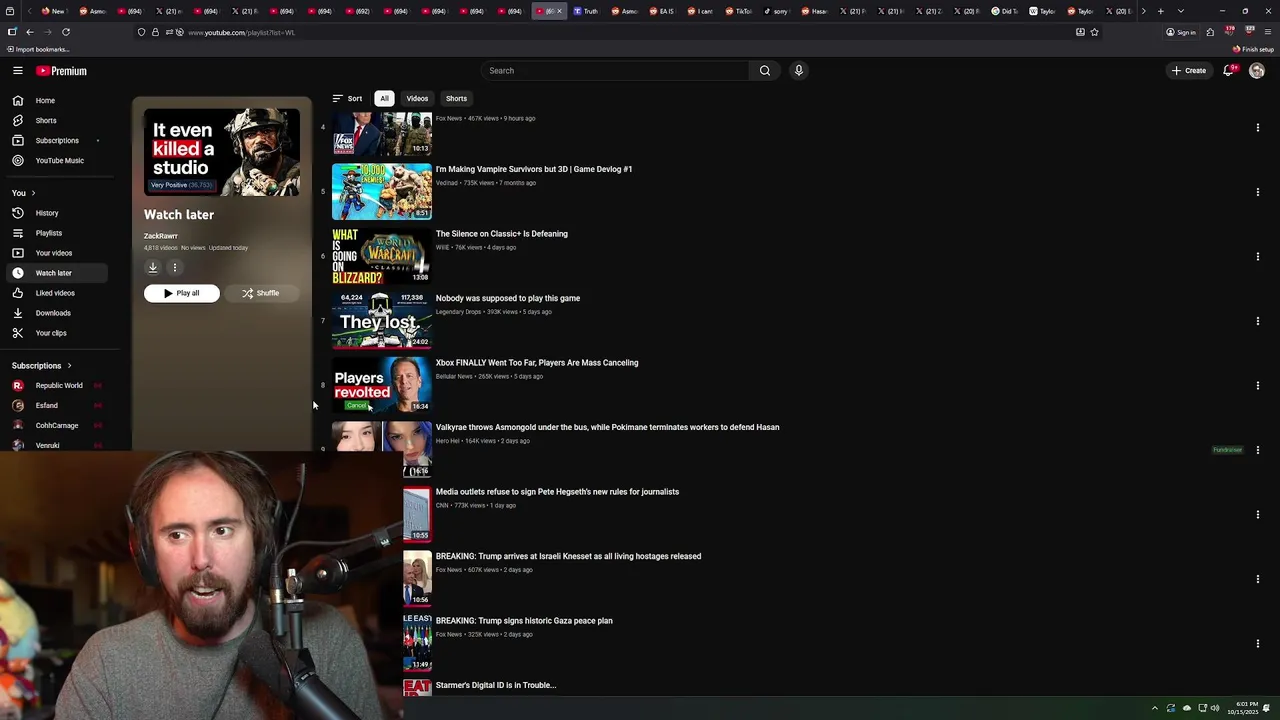Open options for Xbox FINALLY Went Too Far
The width and height of the screenshot is (1280, 720).
(1258, 385)
